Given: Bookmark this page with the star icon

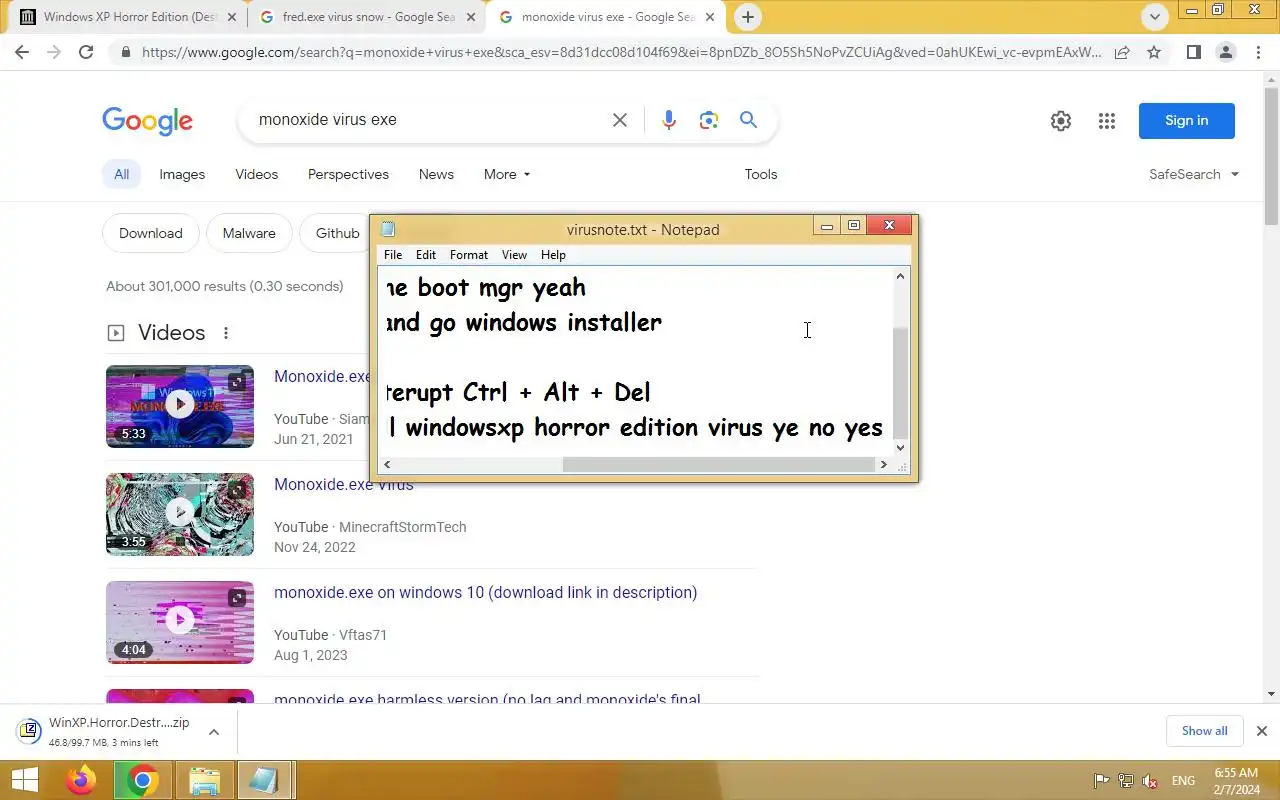Looking at the screenshot, I should tap(1154, 52).
